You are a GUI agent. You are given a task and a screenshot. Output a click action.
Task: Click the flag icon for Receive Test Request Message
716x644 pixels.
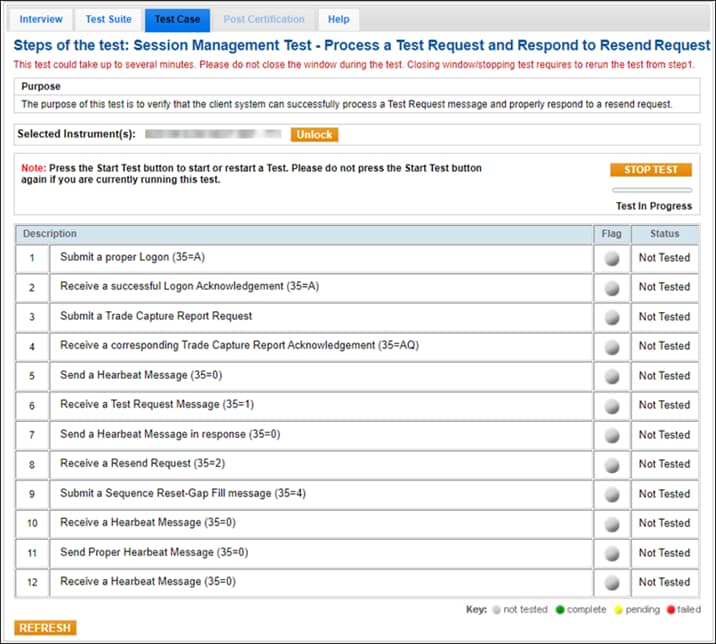point(611,405)
